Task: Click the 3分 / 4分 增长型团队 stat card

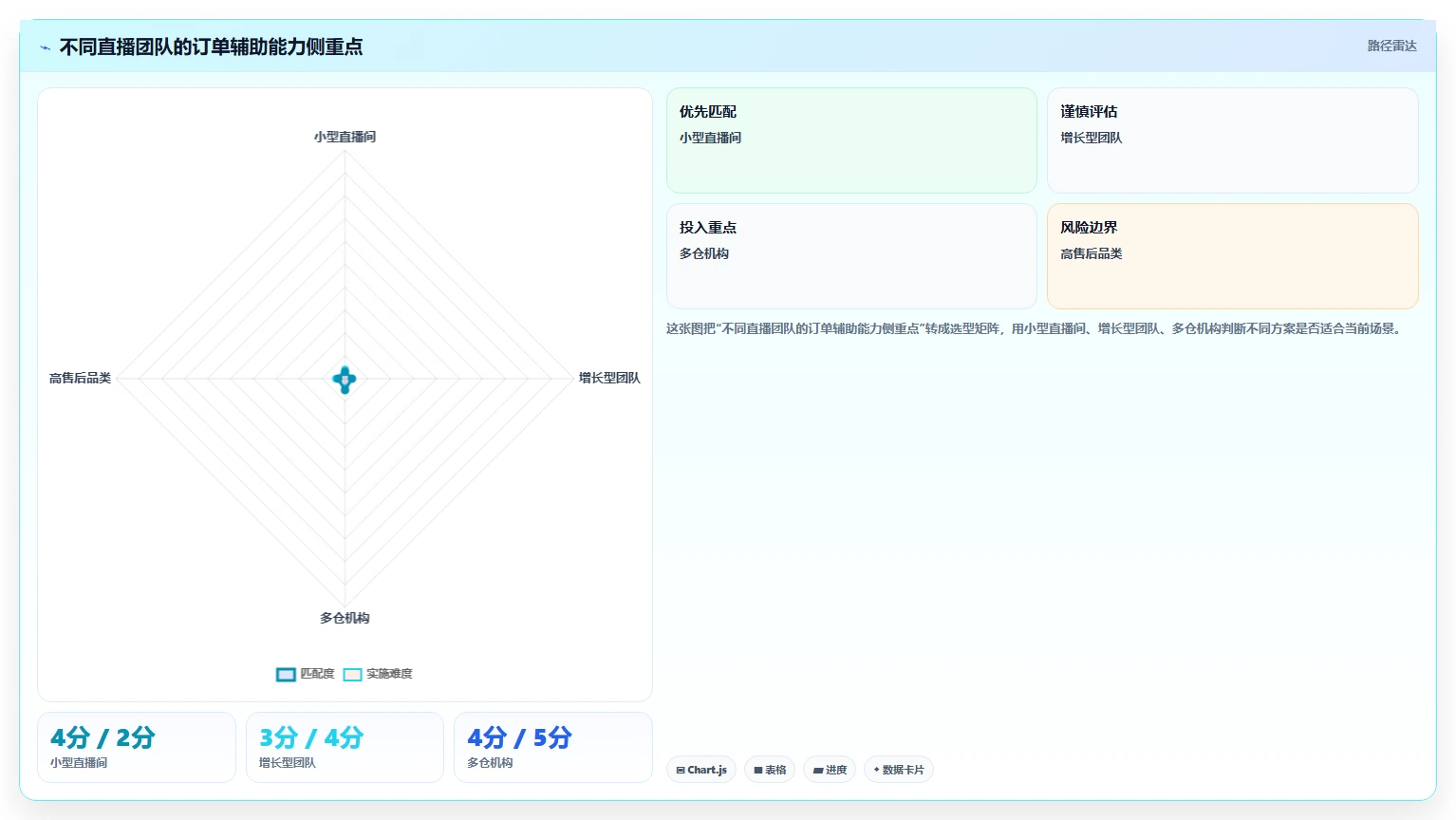Action: click(345, 748)
